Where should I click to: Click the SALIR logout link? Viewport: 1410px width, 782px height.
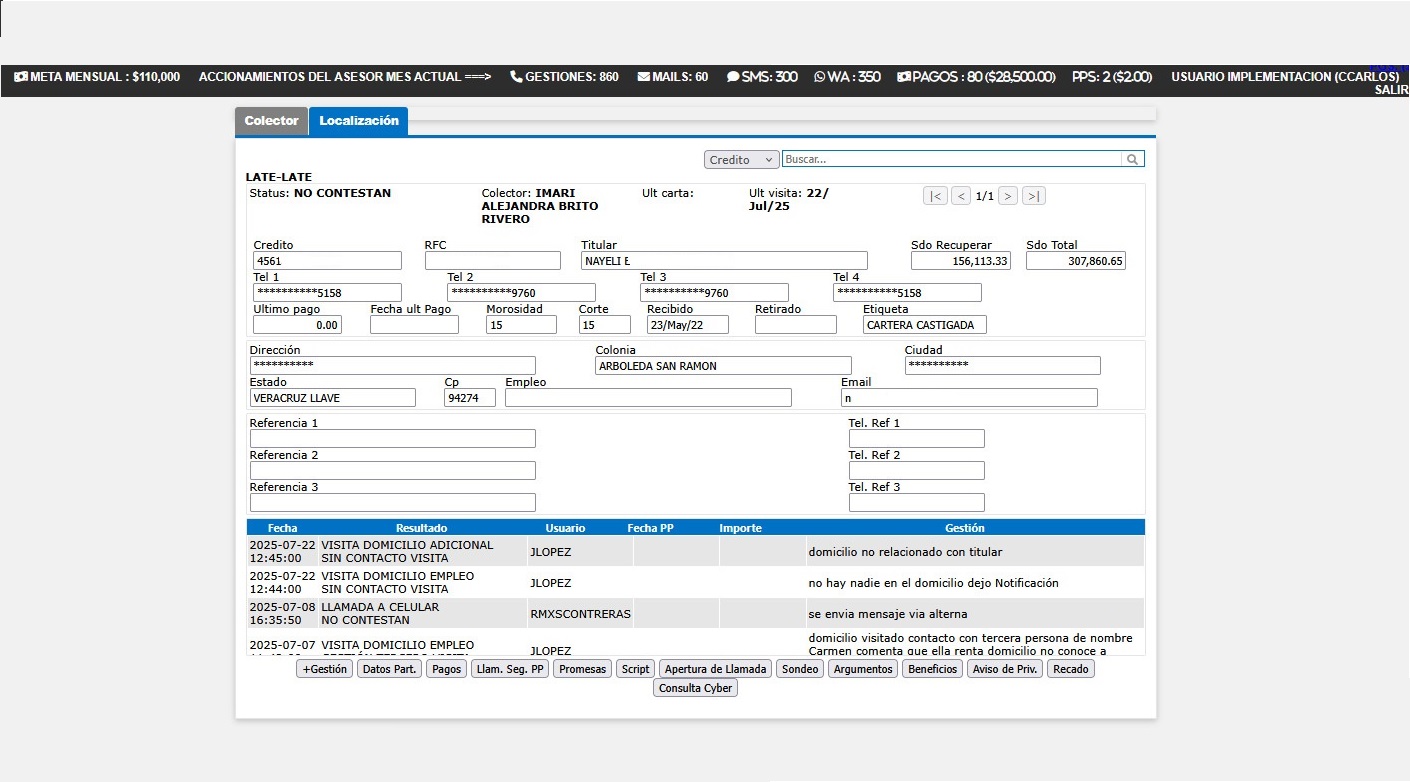coord(1391,90)
